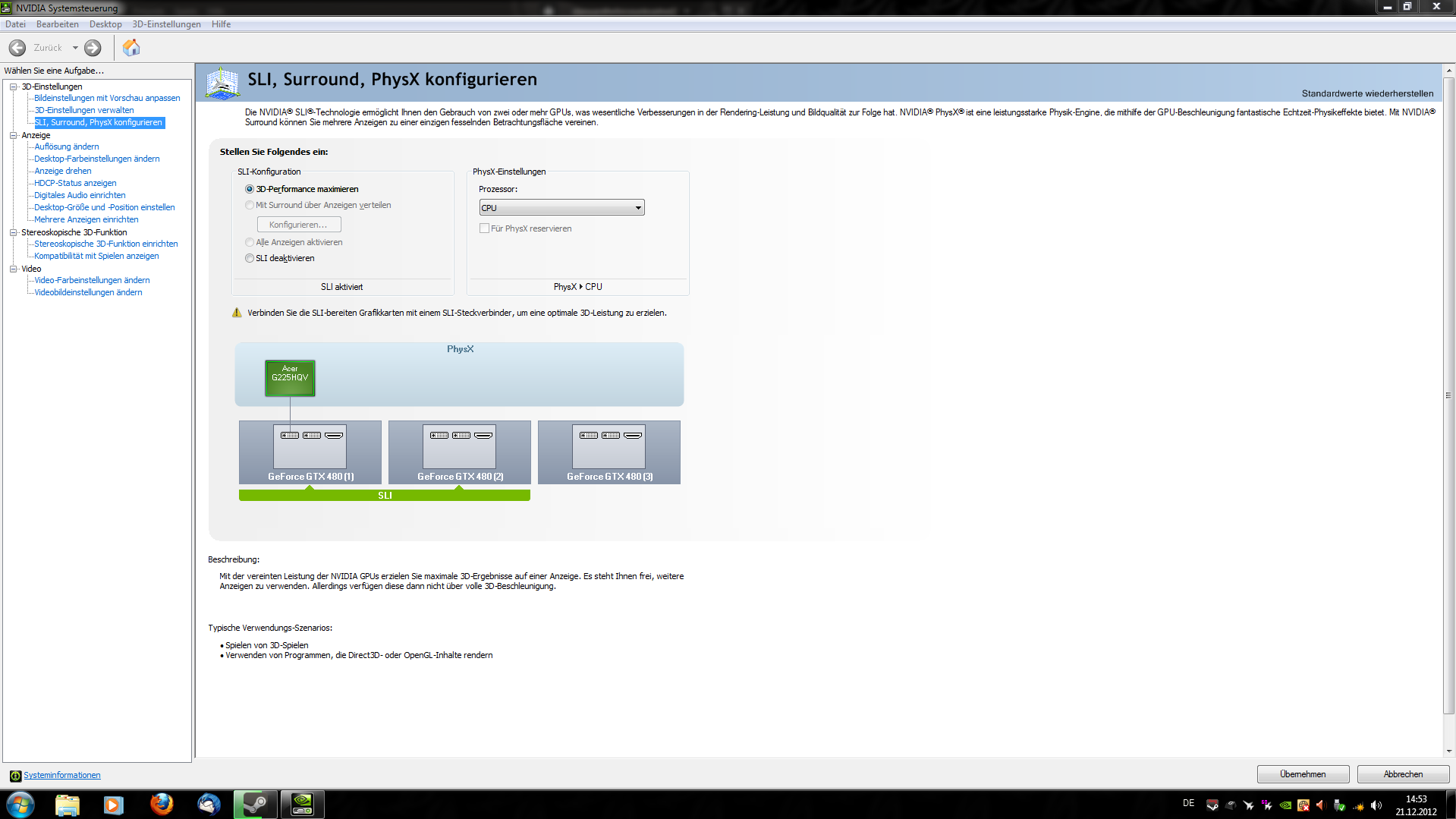Open the Hilfe menu
Image resolution: width=1456 pixels, height=819 pixels.
[x=221, y=24]
